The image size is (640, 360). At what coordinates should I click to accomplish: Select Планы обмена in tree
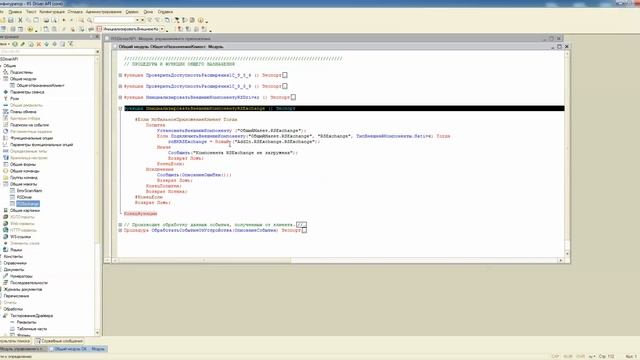pyautogui.click(x=23, y=111)
